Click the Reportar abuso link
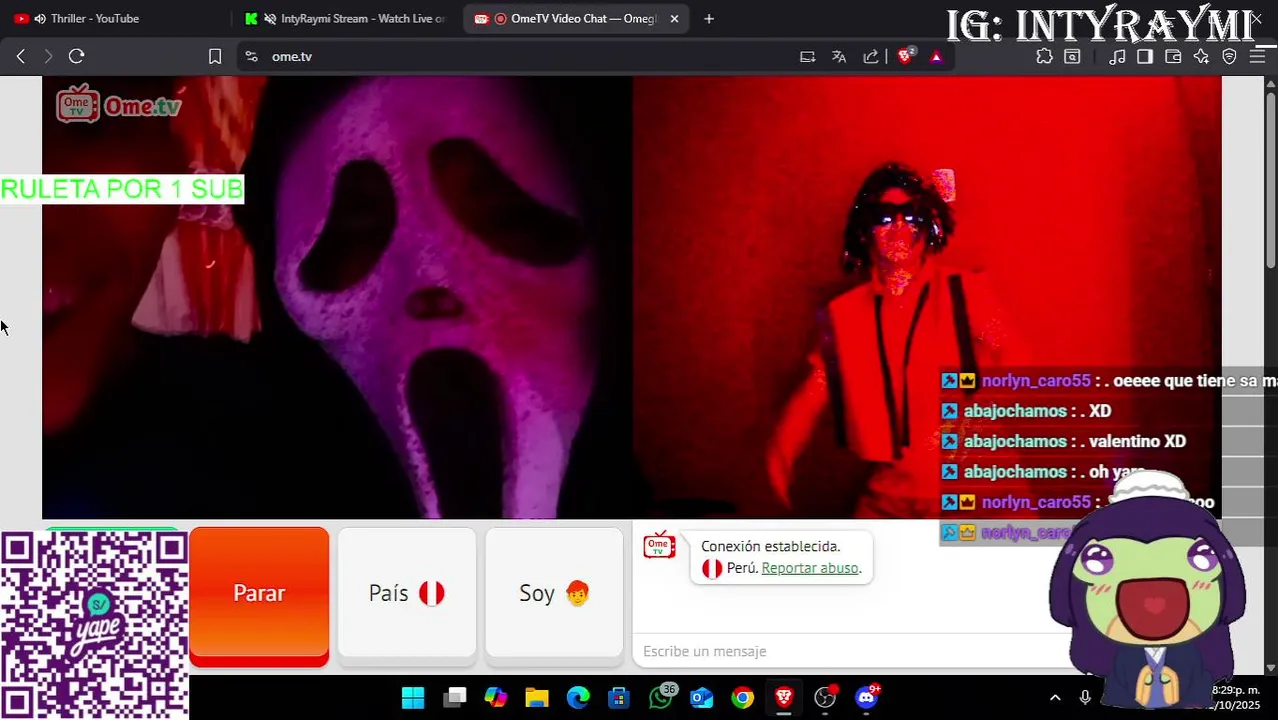 coord(810,568)
